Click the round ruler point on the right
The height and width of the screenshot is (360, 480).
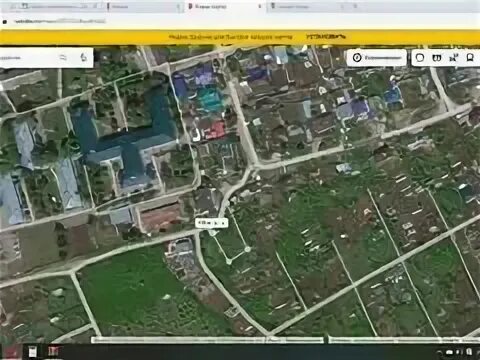tap(247, 249)
